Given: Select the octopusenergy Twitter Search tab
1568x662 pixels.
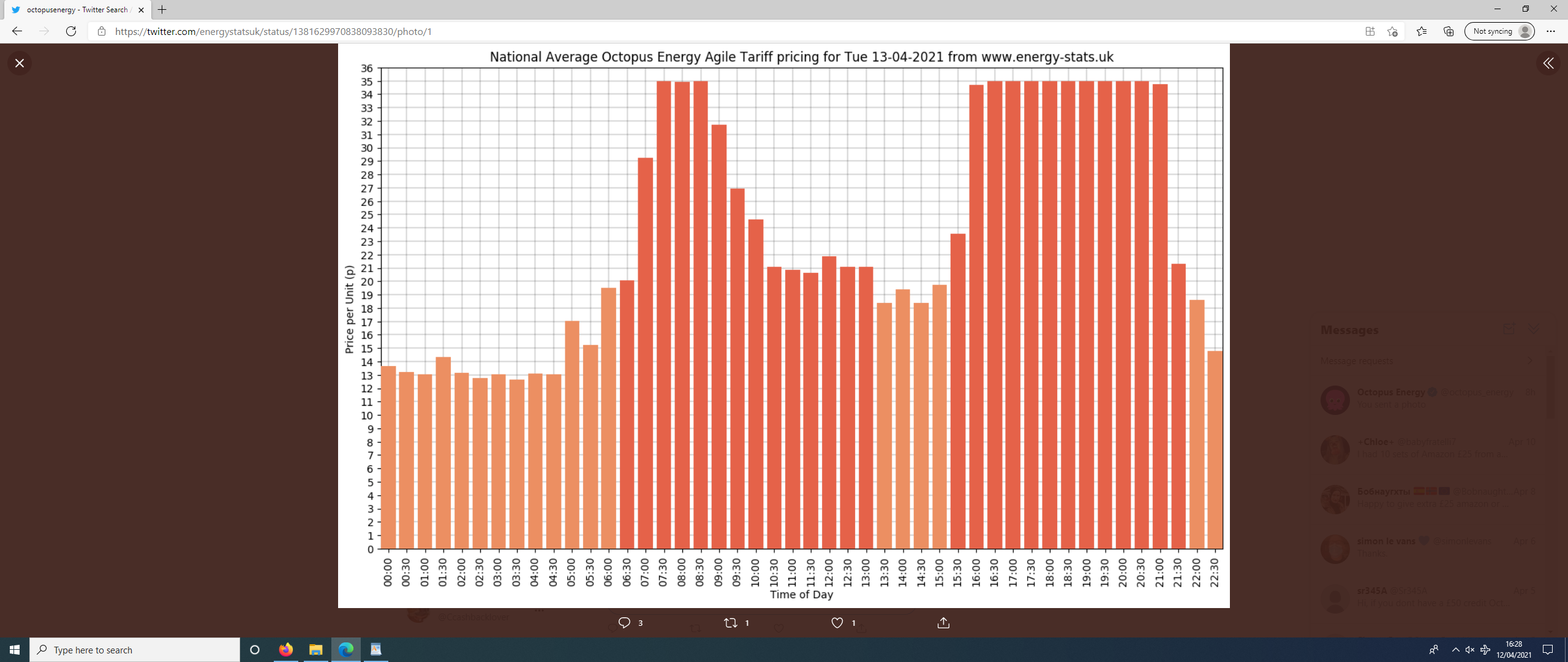Looking at the screenshot, I should click(x=77, y=10).
